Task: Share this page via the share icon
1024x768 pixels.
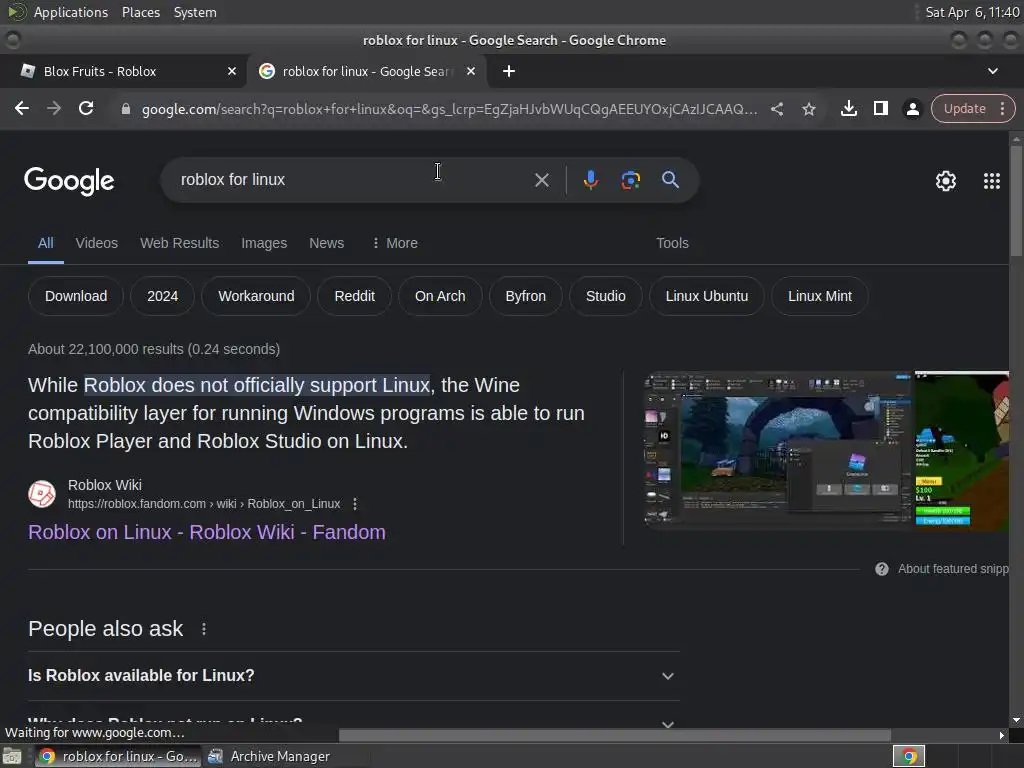Action: tap(776, 109)
